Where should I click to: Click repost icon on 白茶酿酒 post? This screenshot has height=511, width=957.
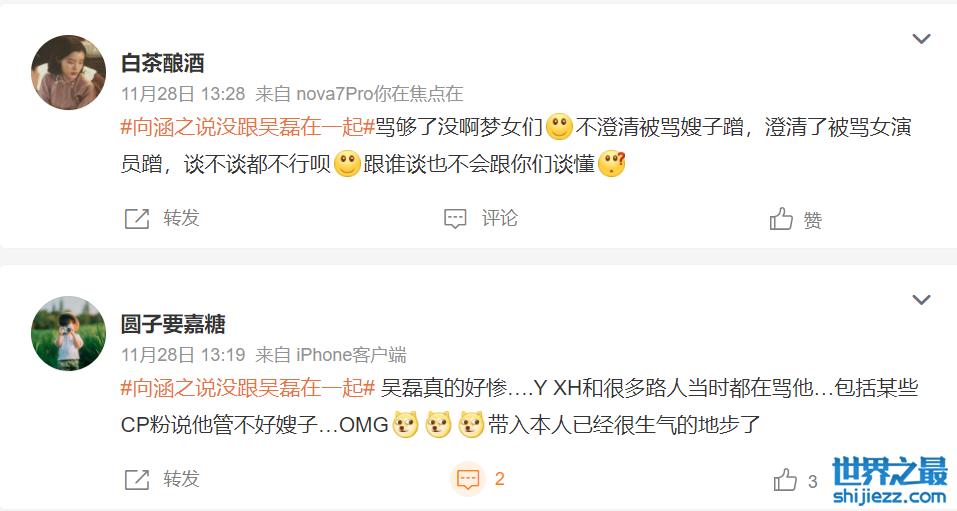coord(137,219)
